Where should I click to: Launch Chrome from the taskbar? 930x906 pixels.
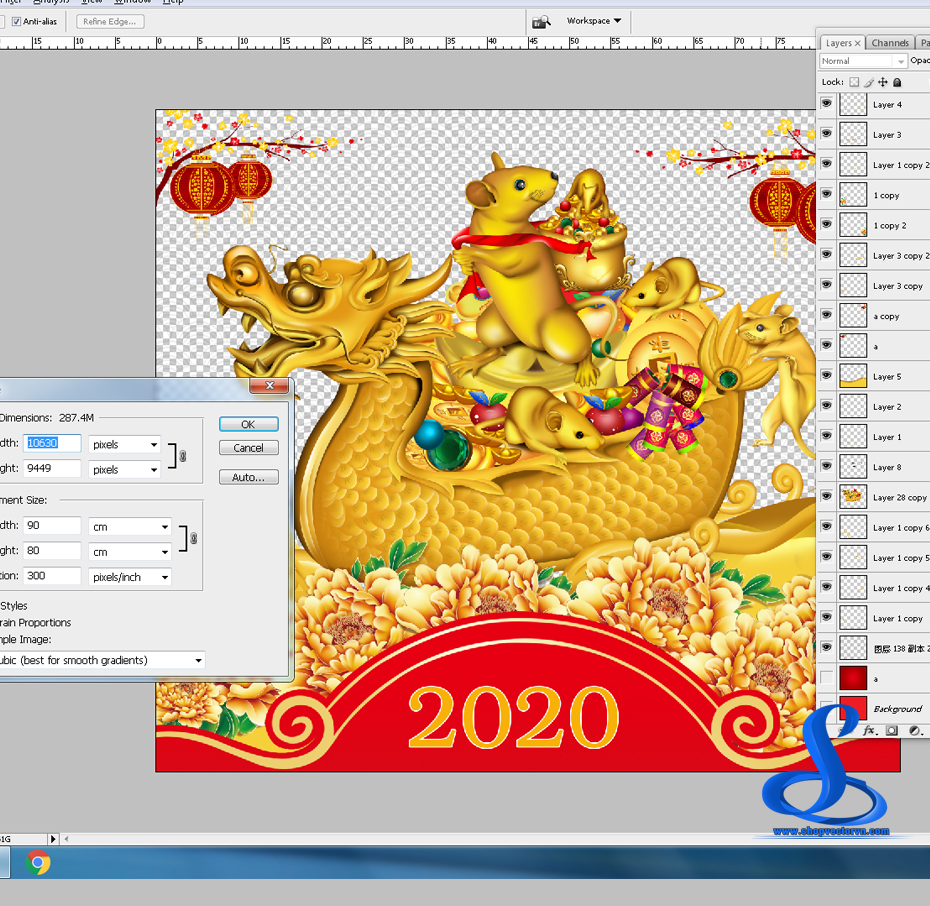click(38, 862)
